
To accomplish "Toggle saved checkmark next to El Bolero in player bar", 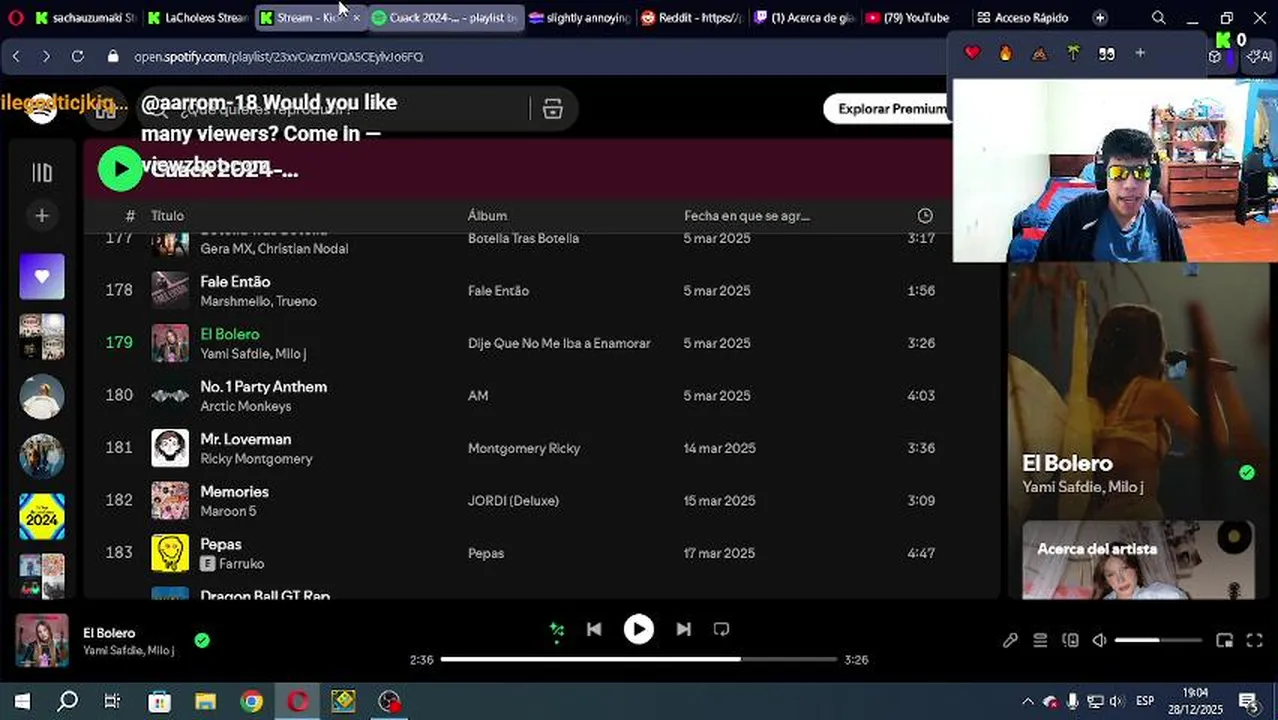I will coord(202,640).
